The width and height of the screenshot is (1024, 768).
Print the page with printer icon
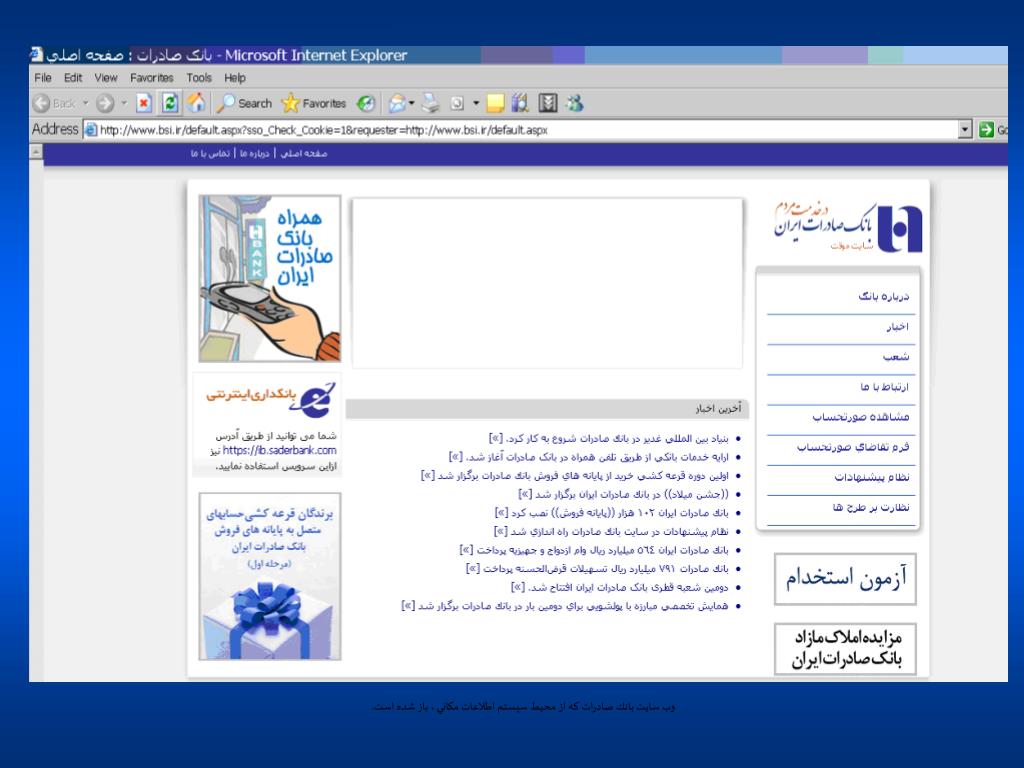pos(430,103)
